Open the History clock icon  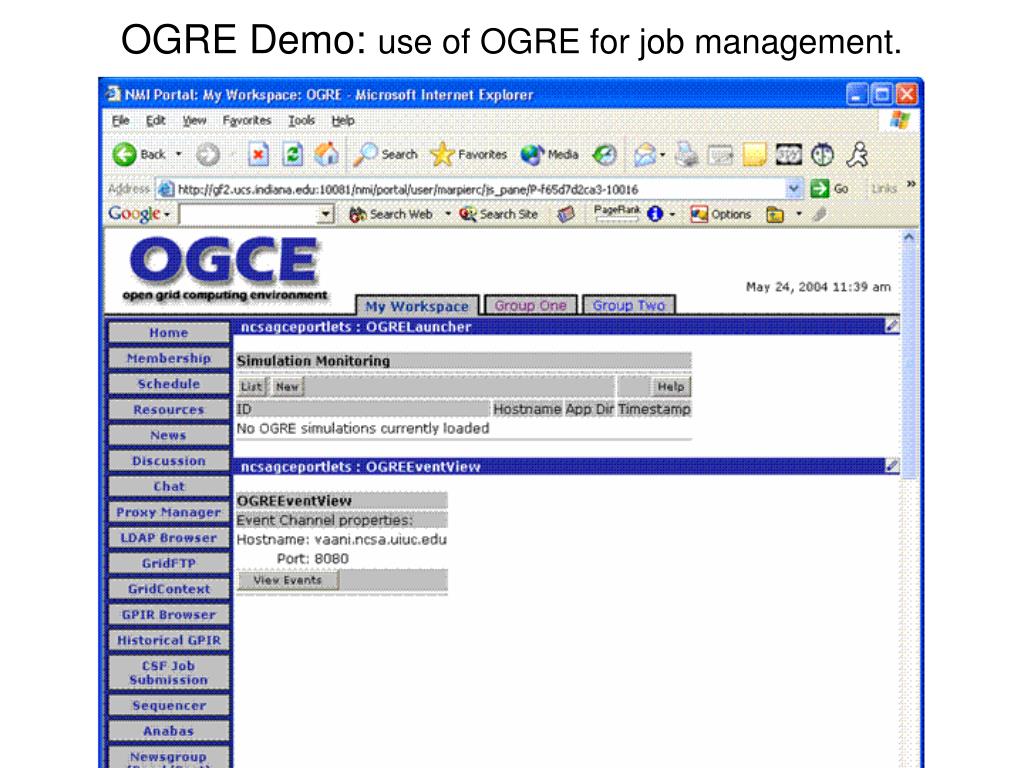605,155
